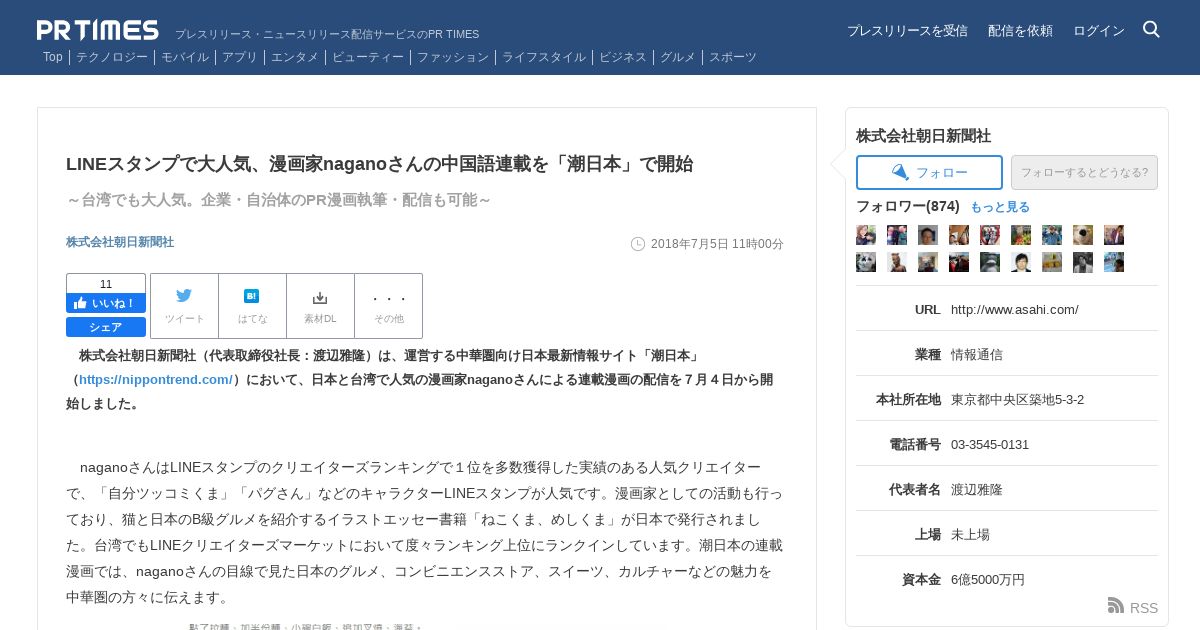
Task: Open ビジネス category
Action: click(623, 57)
